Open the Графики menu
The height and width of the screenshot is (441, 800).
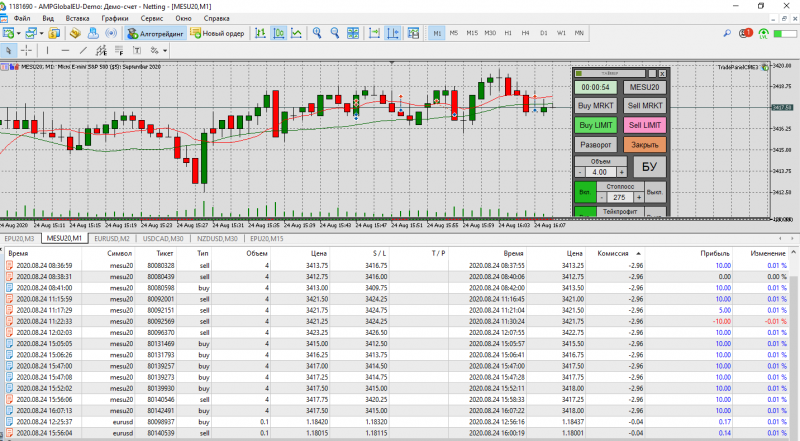point(115,18)
